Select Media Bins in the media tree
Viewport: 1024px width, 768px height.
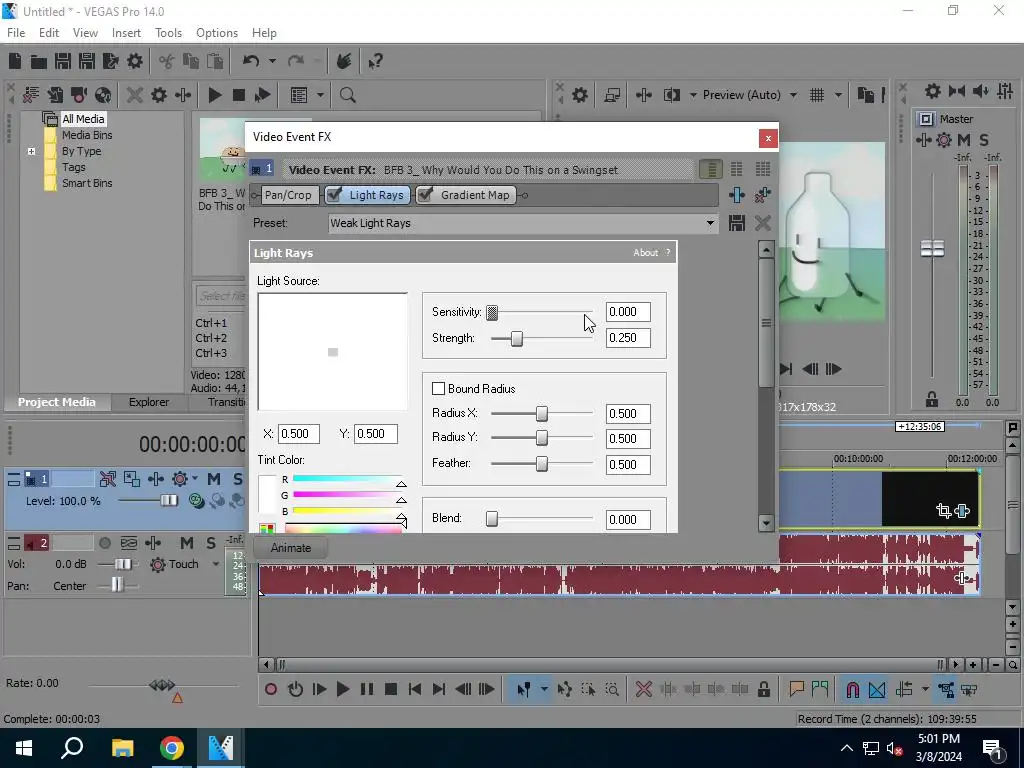click(x=87, y=135)
